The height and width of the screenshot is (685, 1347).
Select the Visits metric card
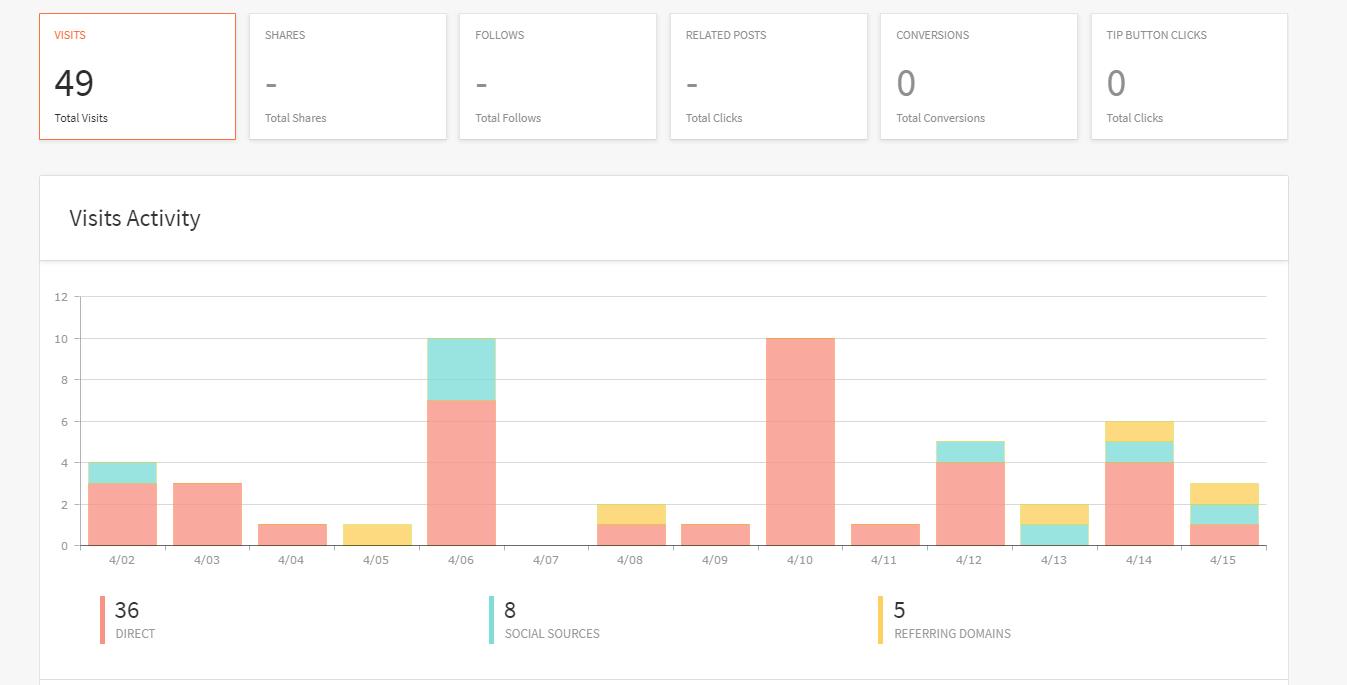tap(137, 77)
